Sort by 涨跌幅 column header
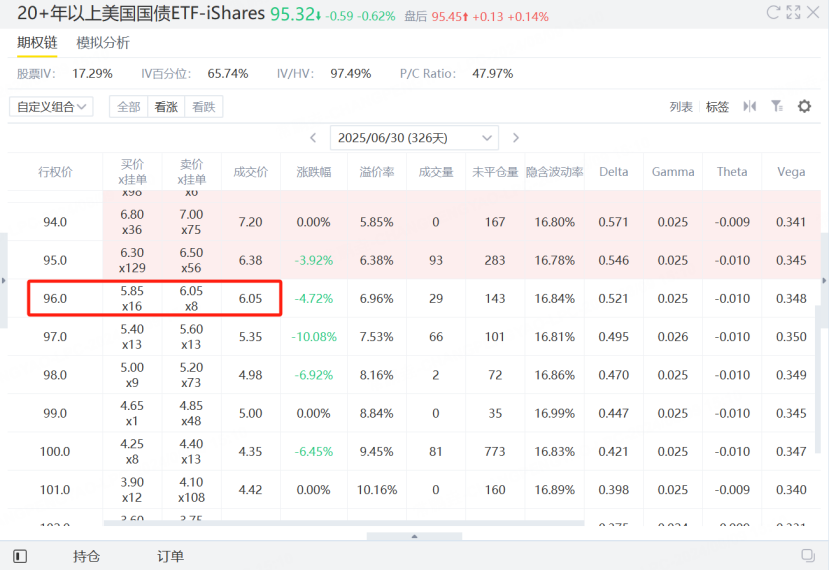The height and width of the screenshot is (570, 830). point(314,172)
